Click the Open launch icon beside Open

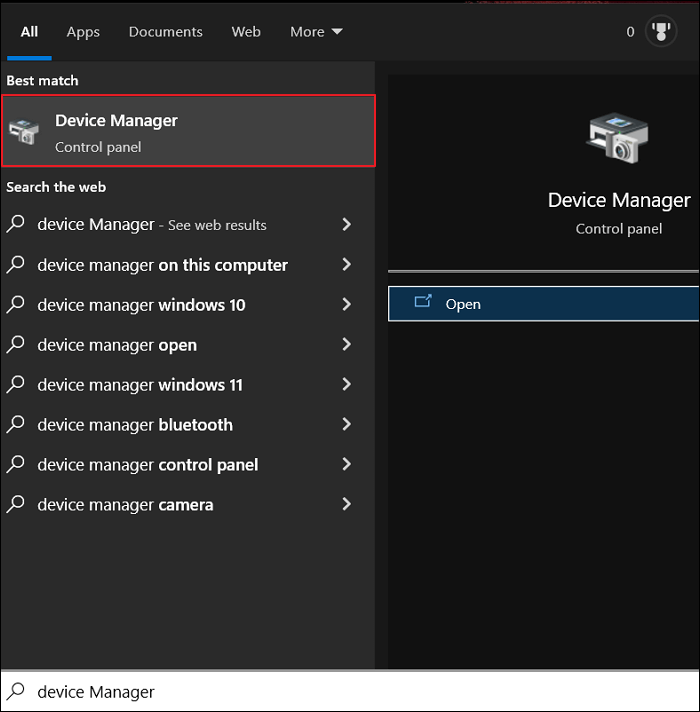pyautogui.click(x=423, y=302)
